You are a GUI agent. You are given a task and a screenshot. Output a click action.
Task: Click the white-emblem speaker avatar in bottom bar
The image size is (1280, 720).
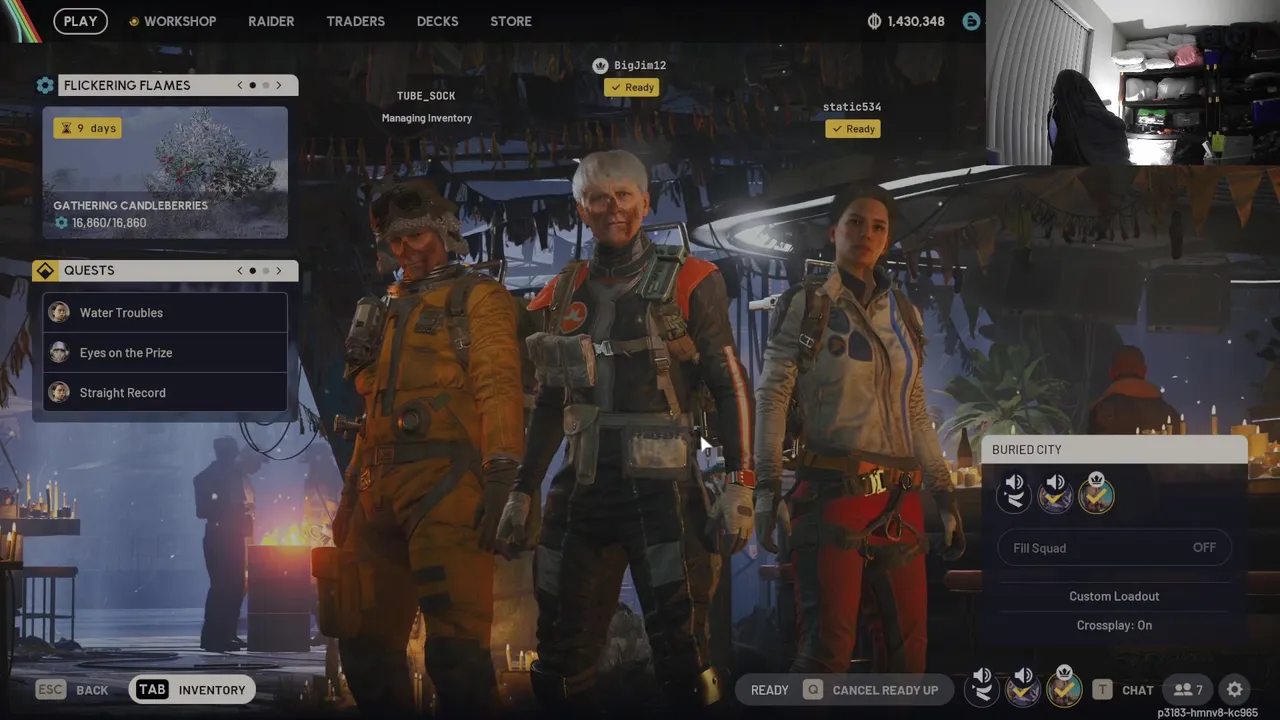982,688
